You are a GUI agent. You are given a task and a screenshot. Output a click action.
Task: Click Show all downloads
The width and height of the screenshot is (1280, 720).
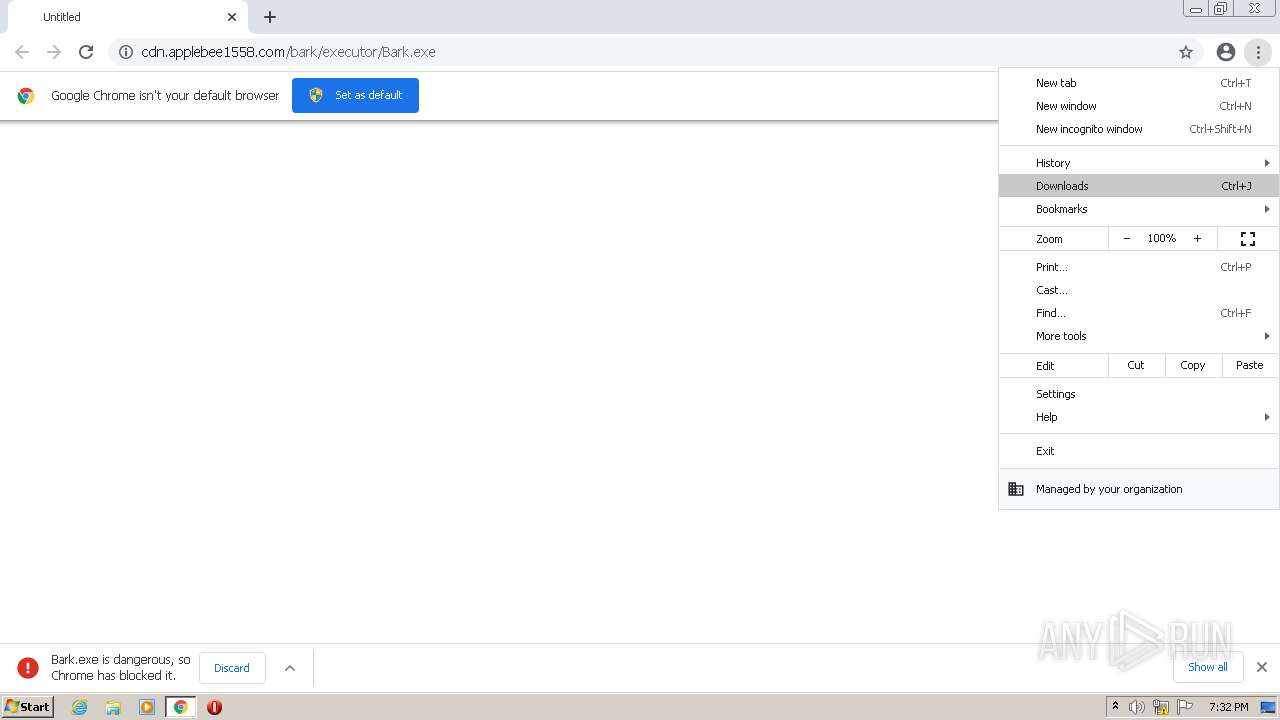(1208, 667)
